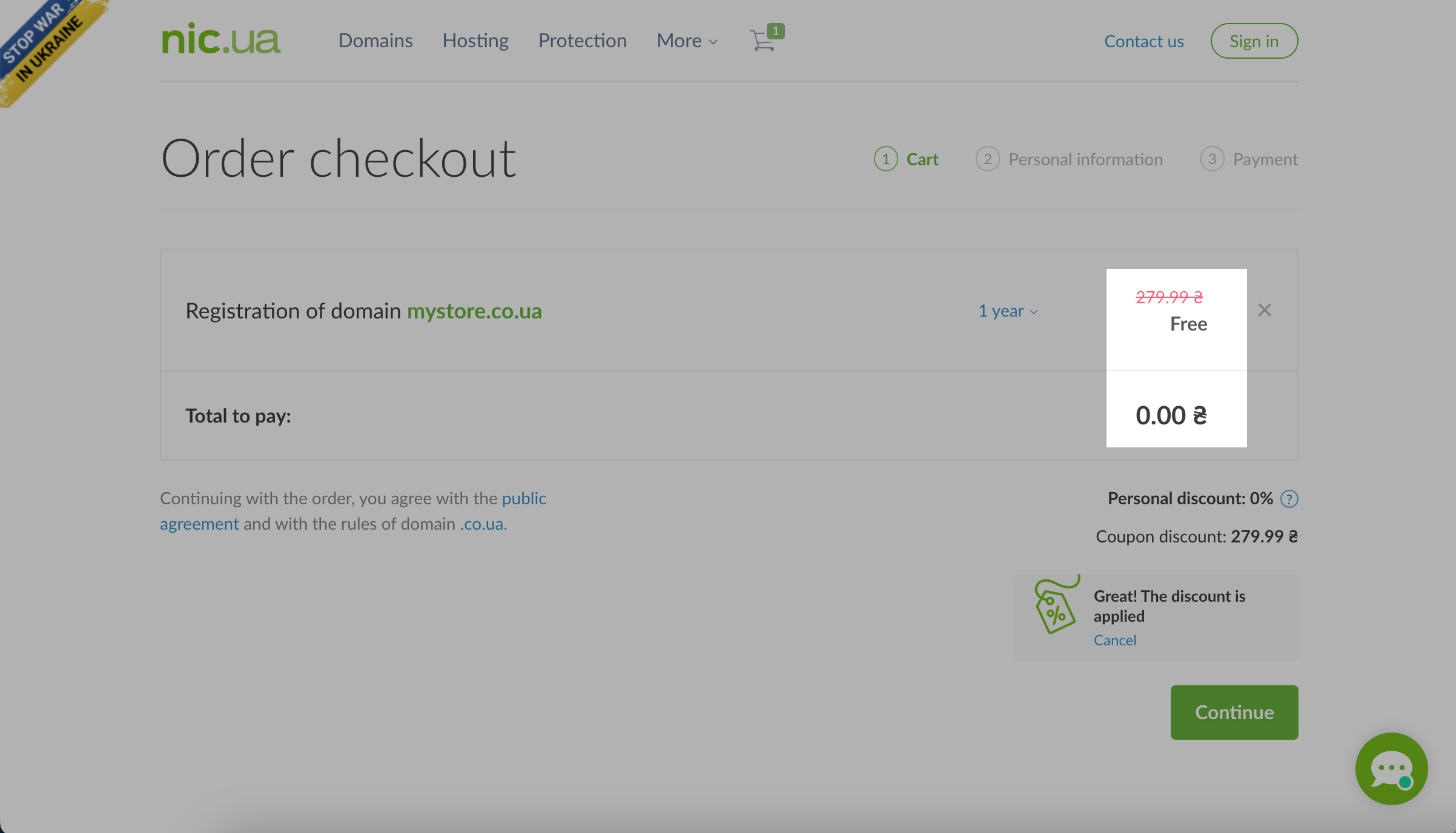Viewport: 1456px width, 833px height.
Task: Click the personal discount help icon
Action: 1289,499
